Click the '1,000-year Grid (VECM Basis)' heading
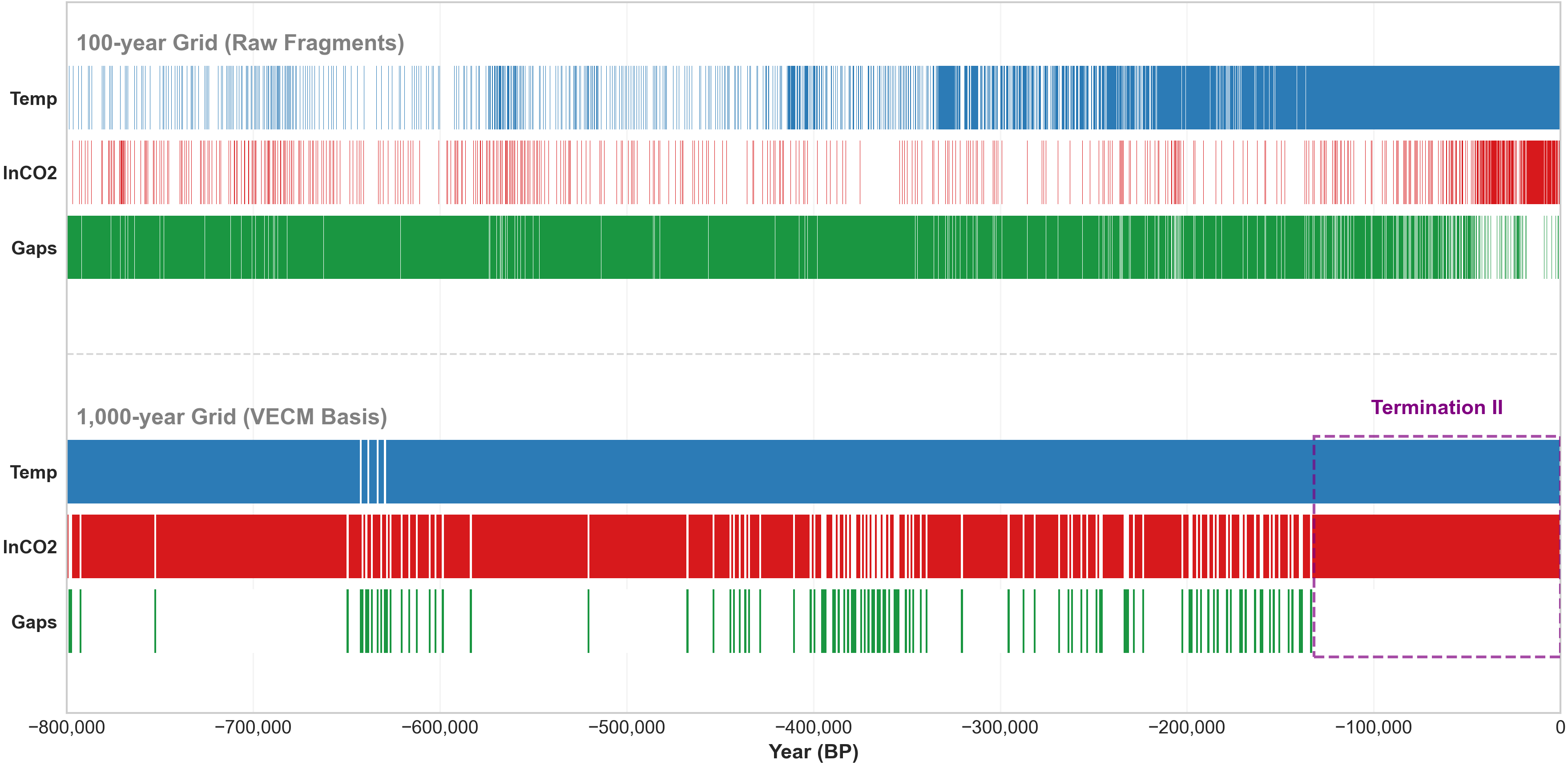Image resolution: width=1568 pixels, height=765 pixels. 231,416
